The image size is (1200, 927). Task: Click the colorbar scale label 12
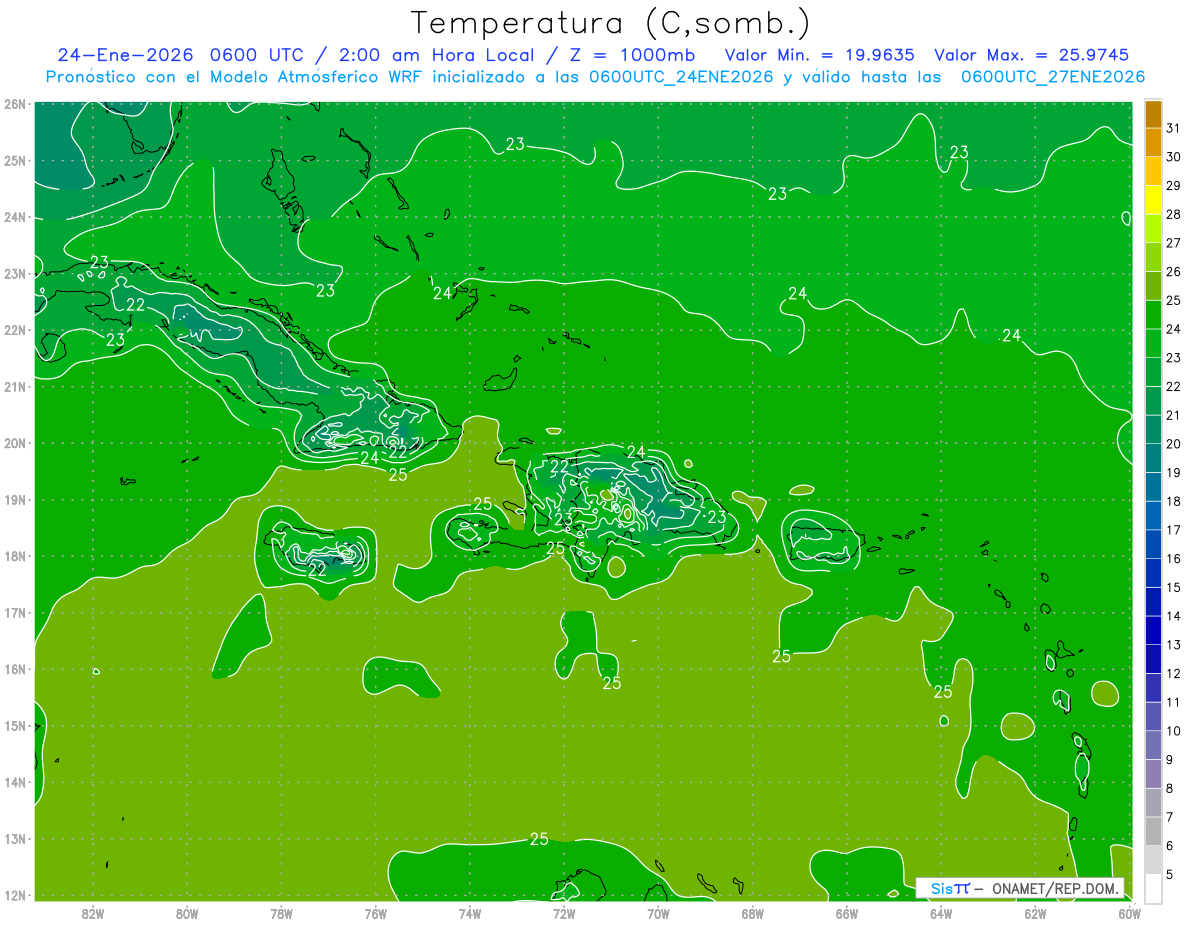[1173, 673]
